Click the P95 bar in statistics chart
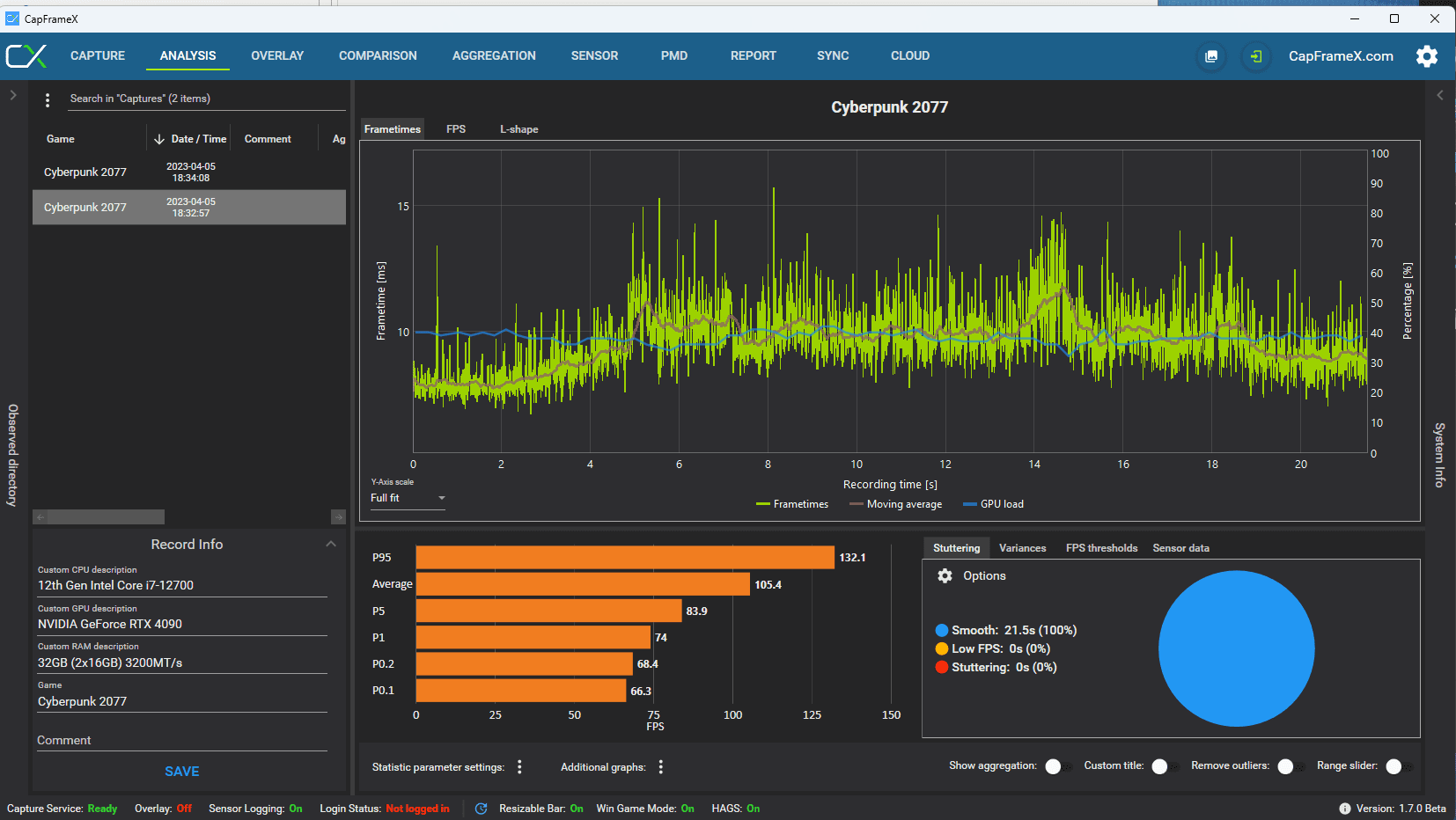 pos(625,558)
